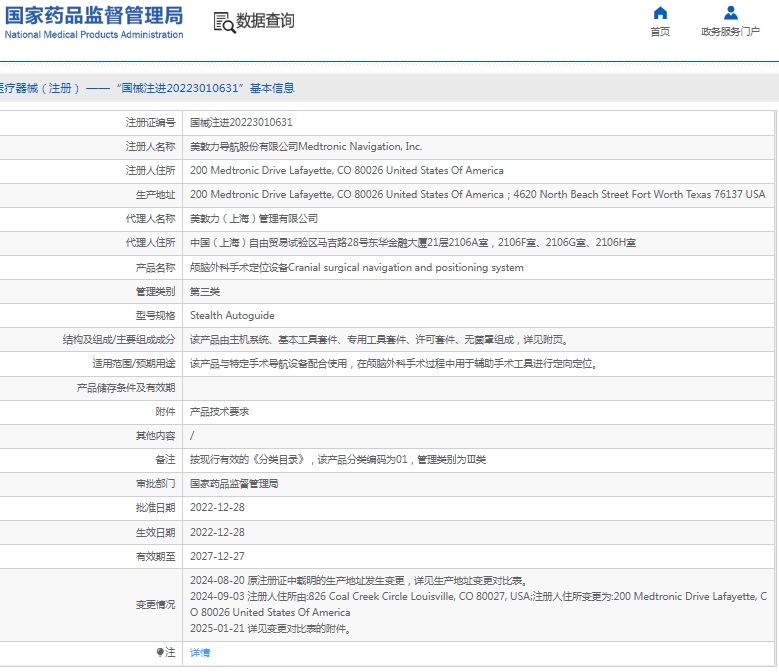Click the 首页 home icon
This screenshot has width=779, height=672.
(x=660, y=13)
